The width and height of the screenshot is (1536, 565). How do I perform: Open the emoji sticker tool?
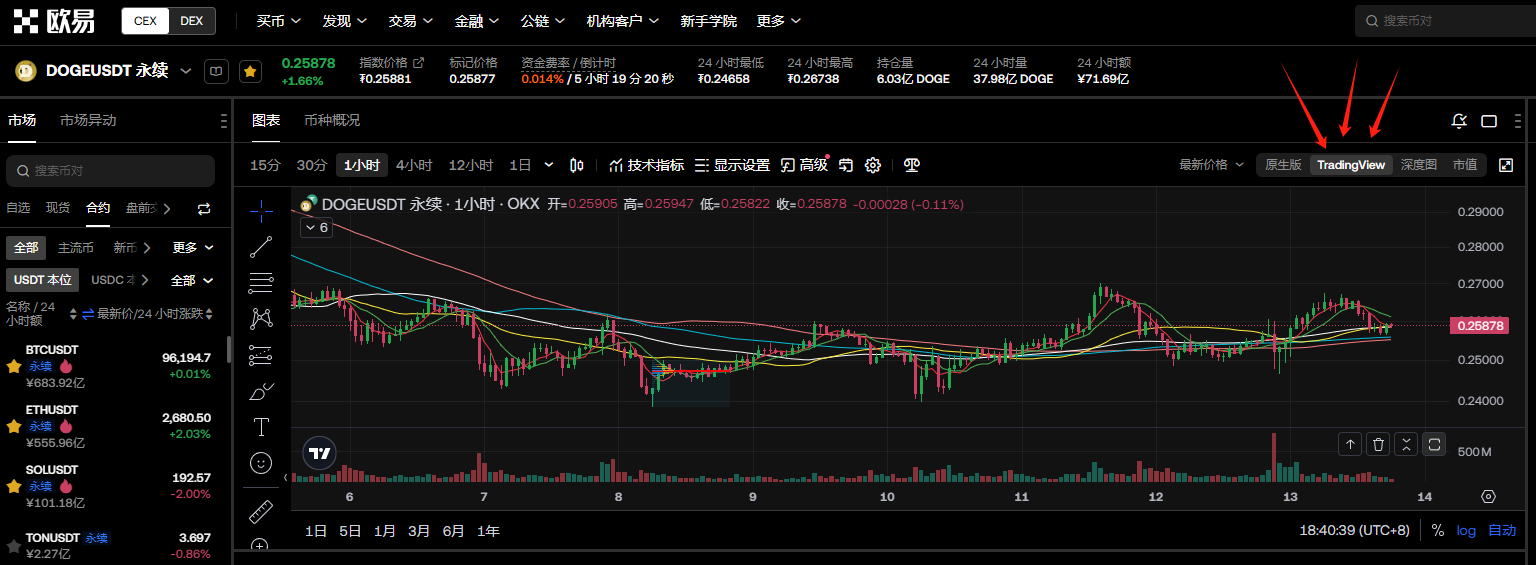pos(261,463)
